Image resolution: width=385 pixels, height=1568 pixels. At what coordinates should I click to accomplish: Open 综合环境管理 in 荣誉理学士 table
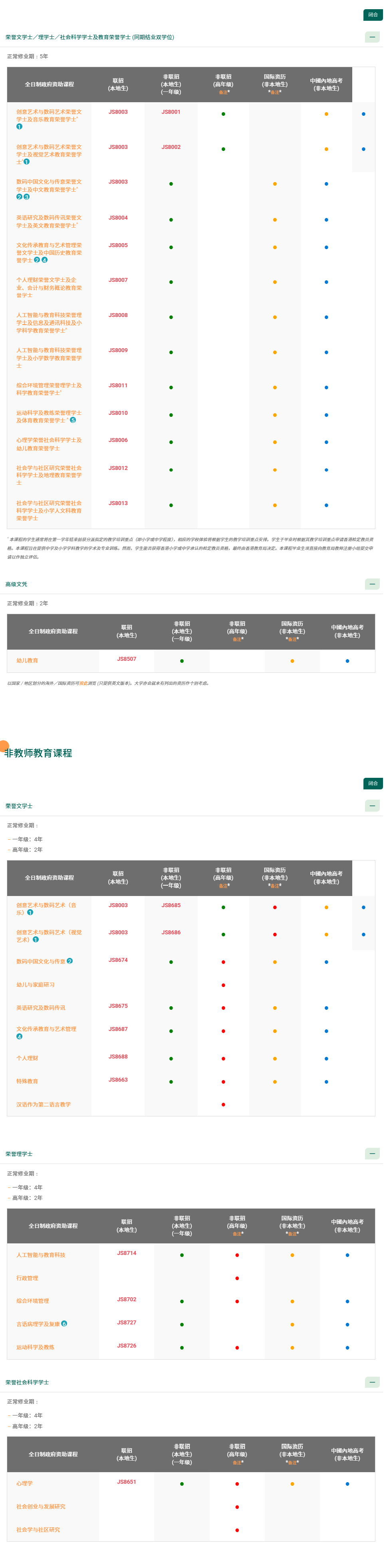coord(32,1301)
